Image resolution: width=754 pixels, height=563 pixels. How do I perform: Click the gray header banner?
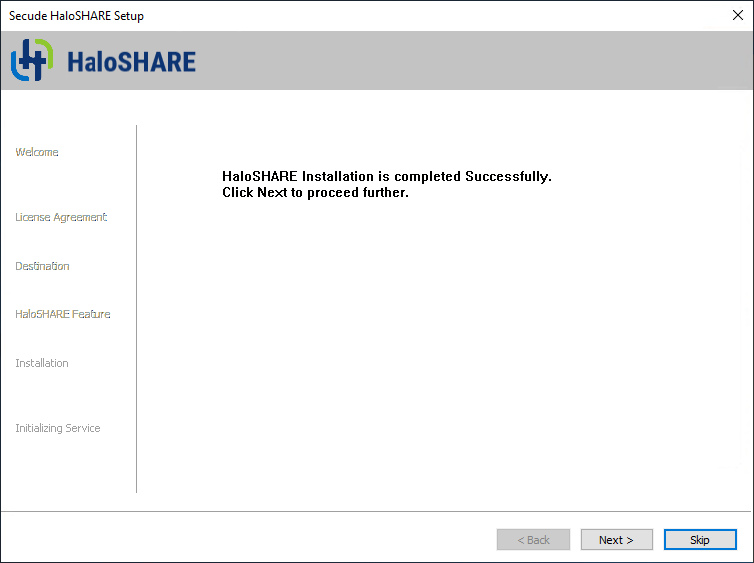coord(450,61)
